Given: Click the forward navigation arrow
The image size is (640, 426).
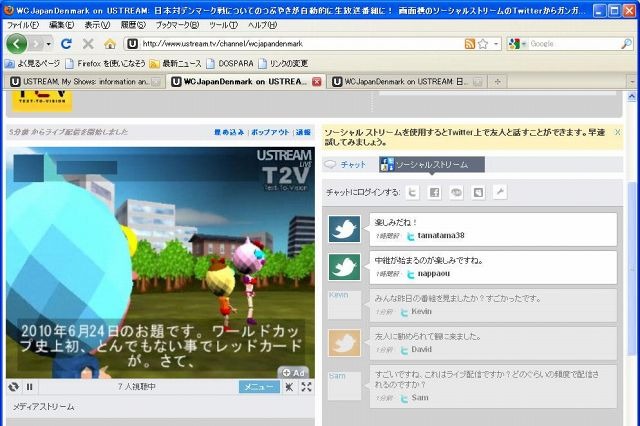Looking at the screenshot, I should (x=37, y=43).
